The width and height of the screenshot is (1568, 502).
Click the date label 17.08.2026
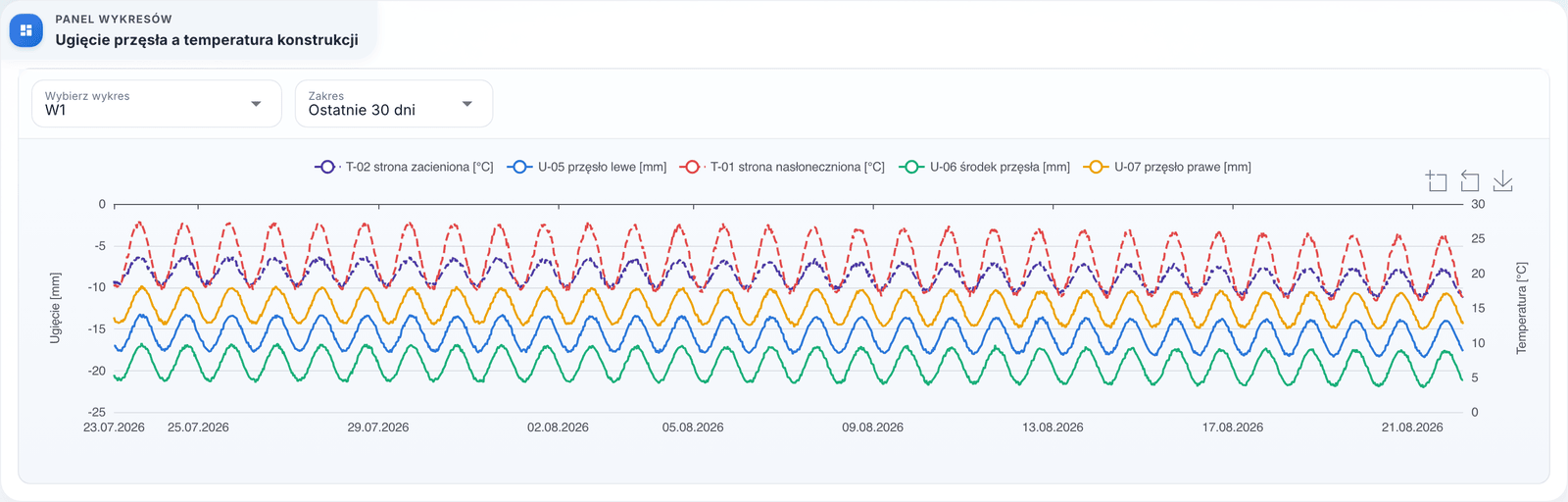click(x=1233, y=427)
